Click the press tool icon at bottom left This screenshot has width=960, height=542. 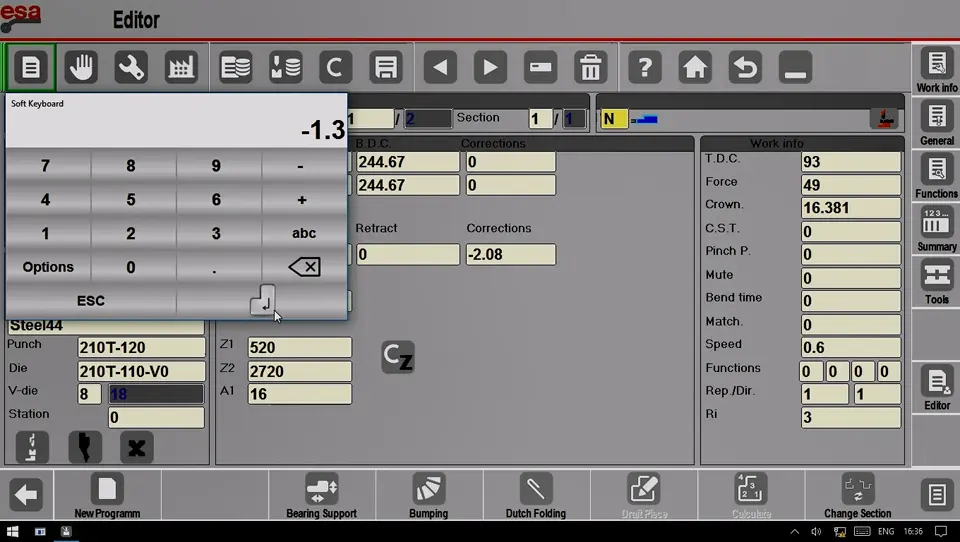(x=32, y=448)
